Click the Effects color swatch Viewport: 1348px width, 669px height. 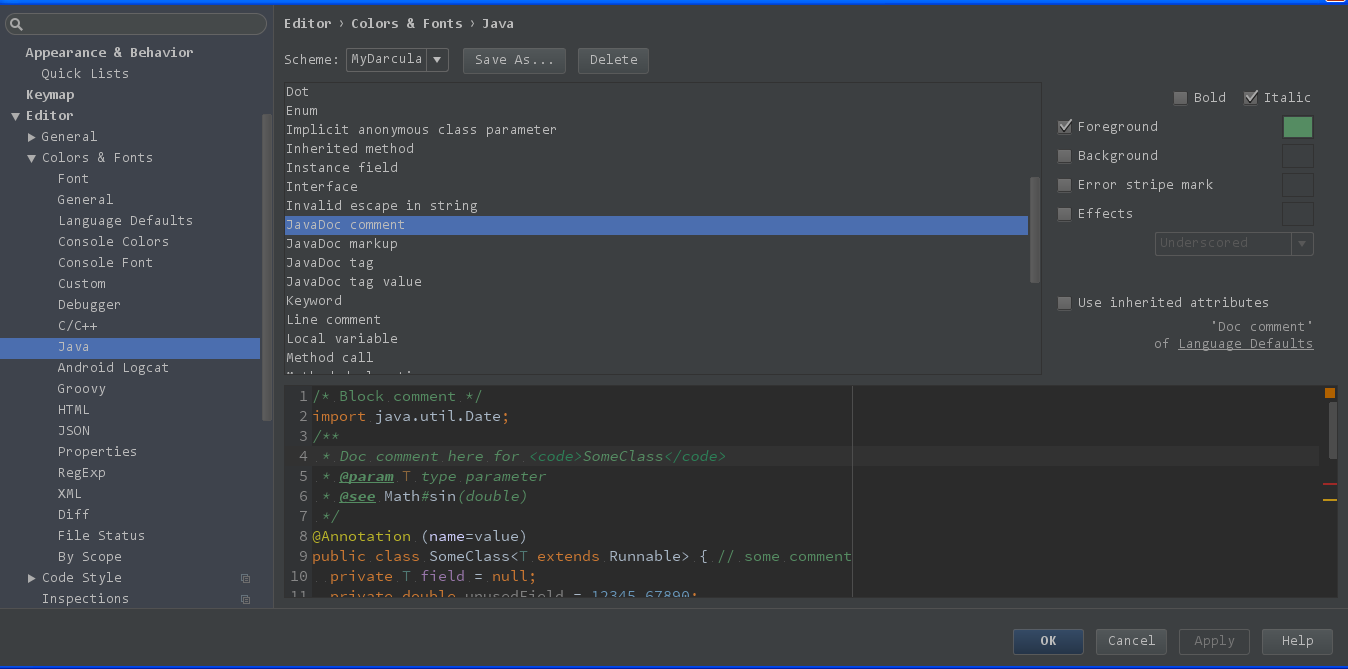(1298, 214)
